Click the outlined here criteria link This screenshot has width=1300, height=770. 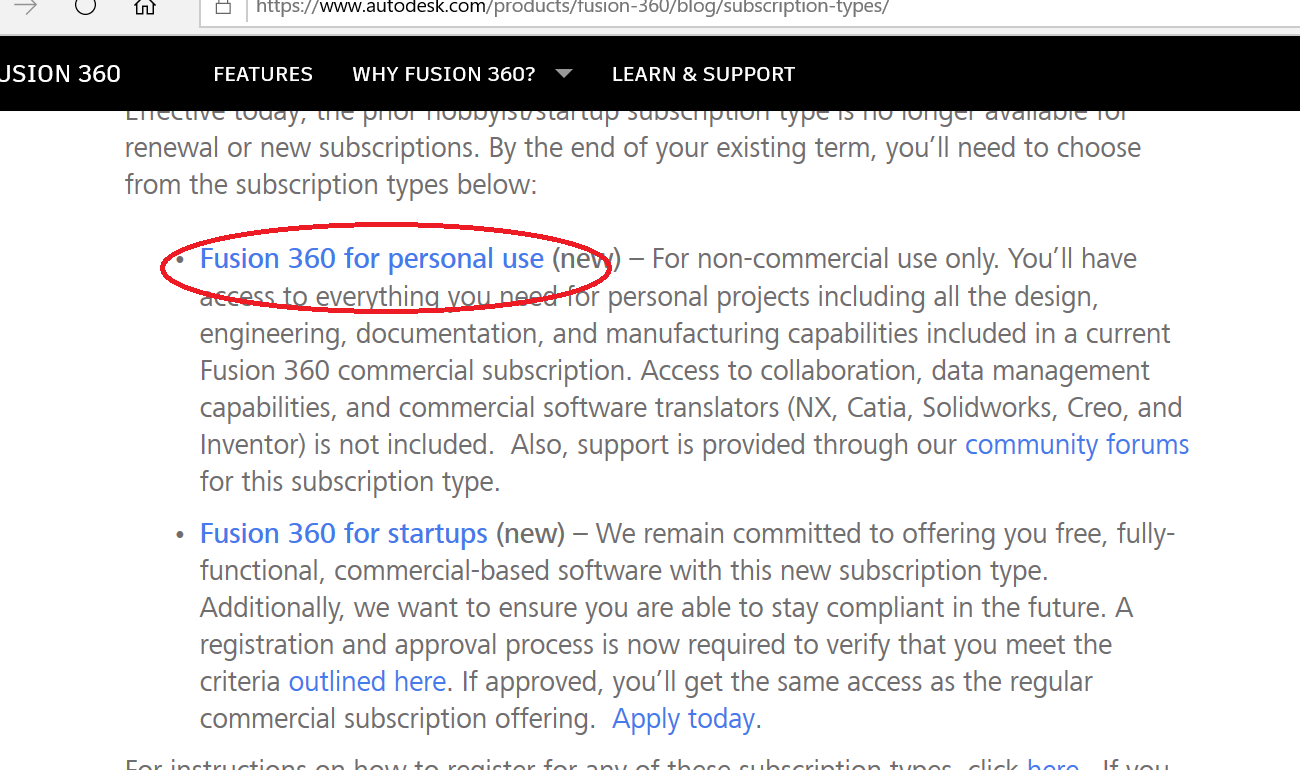pyautogui.click(x=367, y=682)
